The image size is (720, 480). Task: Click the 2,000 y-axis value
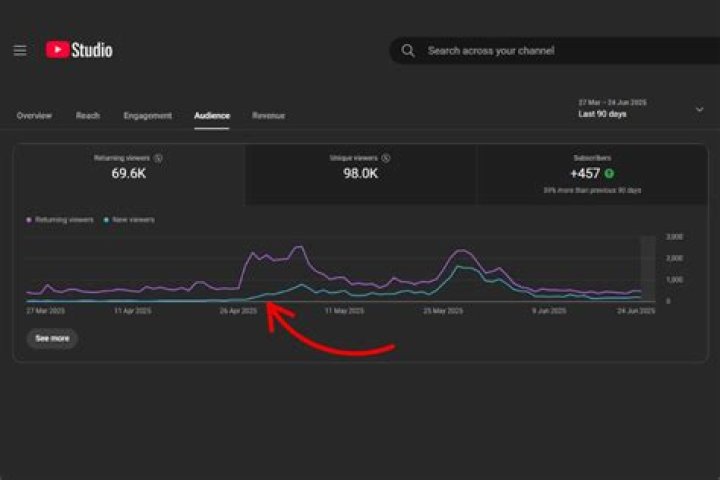(x=674, y=259)
